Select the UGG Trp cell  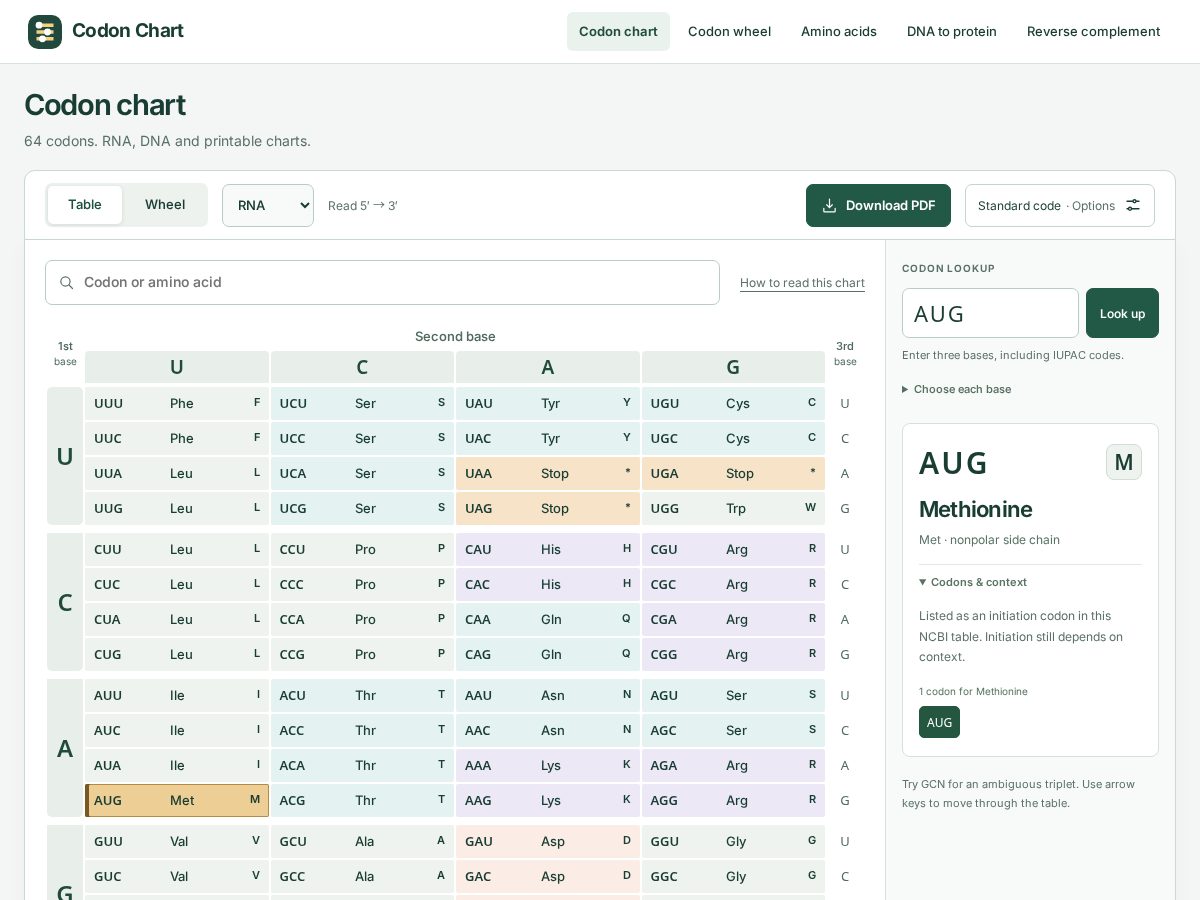point(733,508)
